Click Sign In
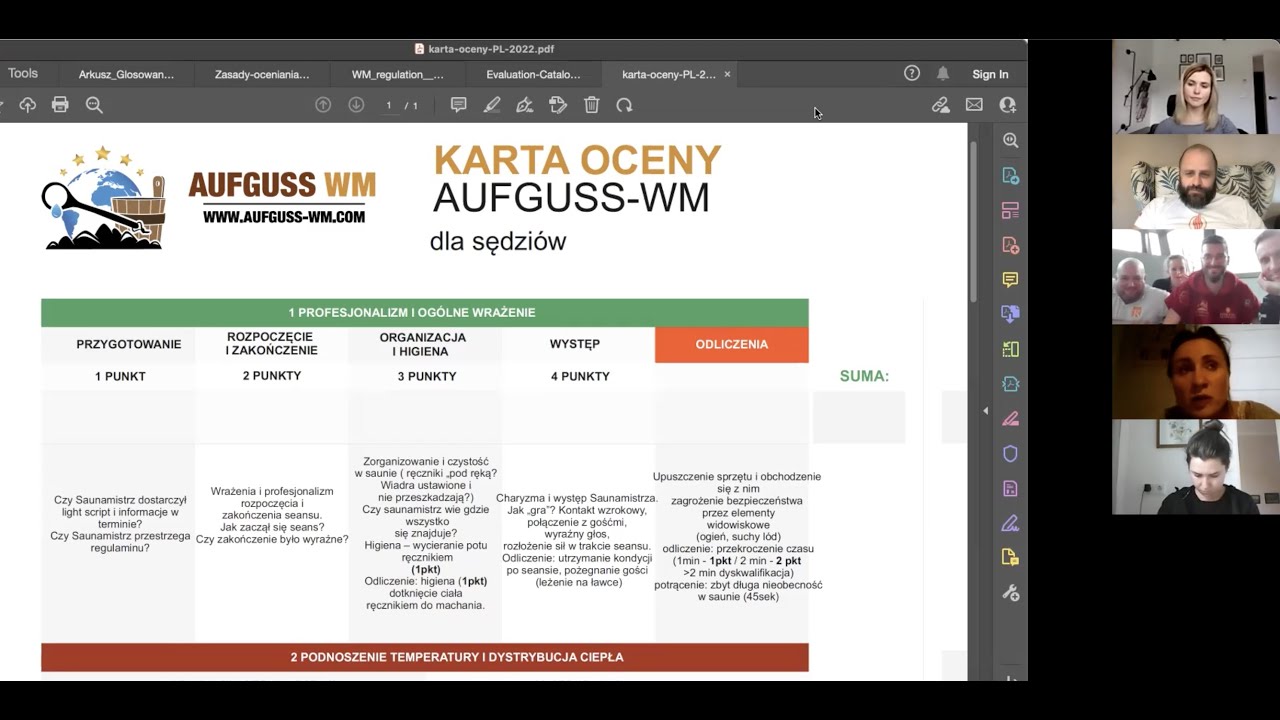Viewport: 1280px width, 720px height. (x=990, y=74)
